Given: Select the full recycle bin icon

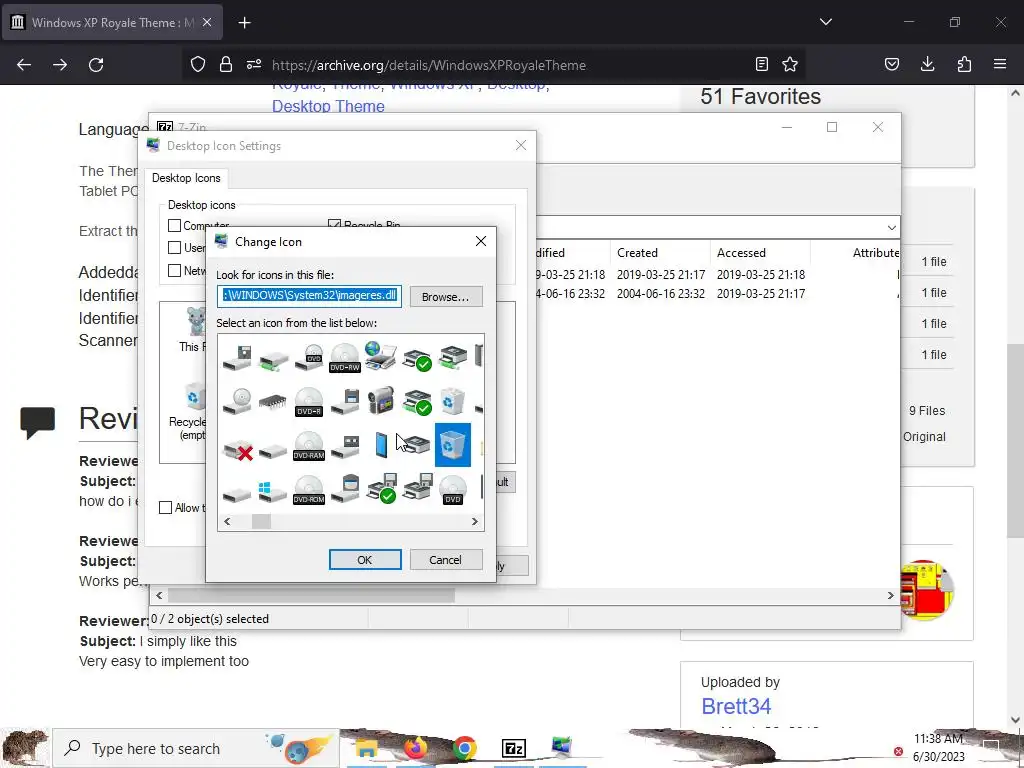Looking at the screenshot, I should (453, 402).
